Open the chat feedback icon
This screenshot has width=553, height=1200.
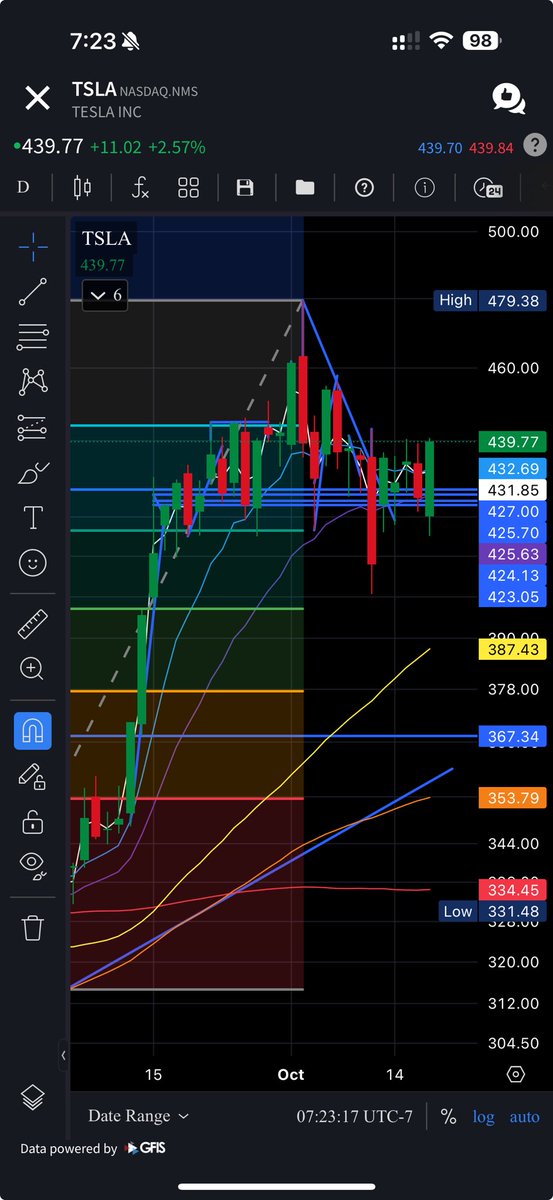pos(508,98)
